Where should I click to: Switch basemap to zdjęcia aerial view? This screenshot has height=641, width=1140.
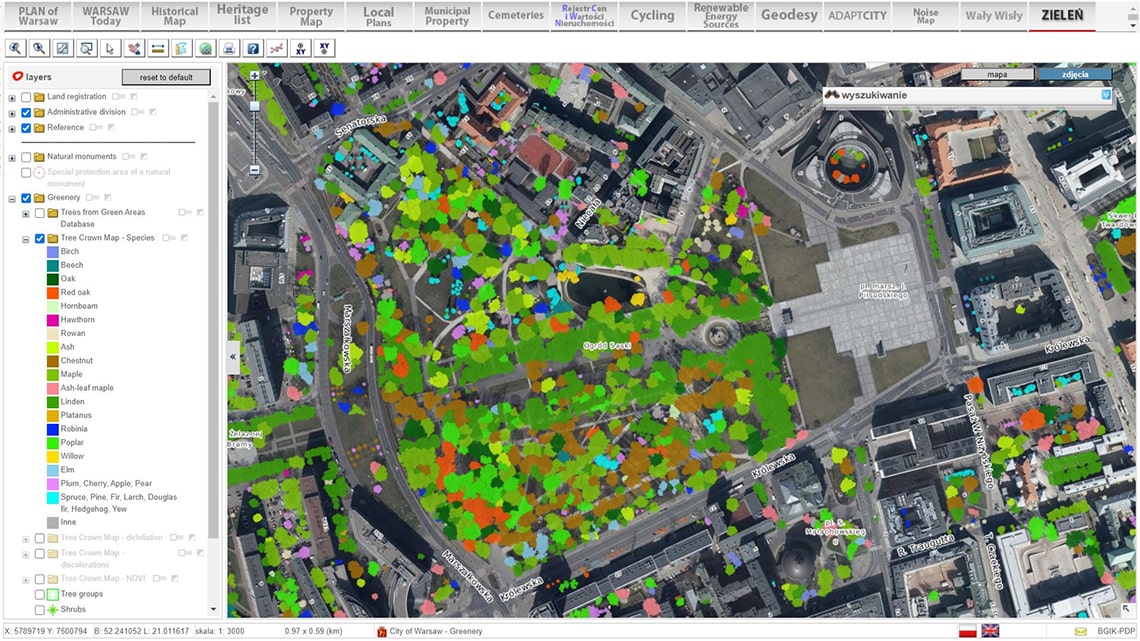[x=1075, y=74]
